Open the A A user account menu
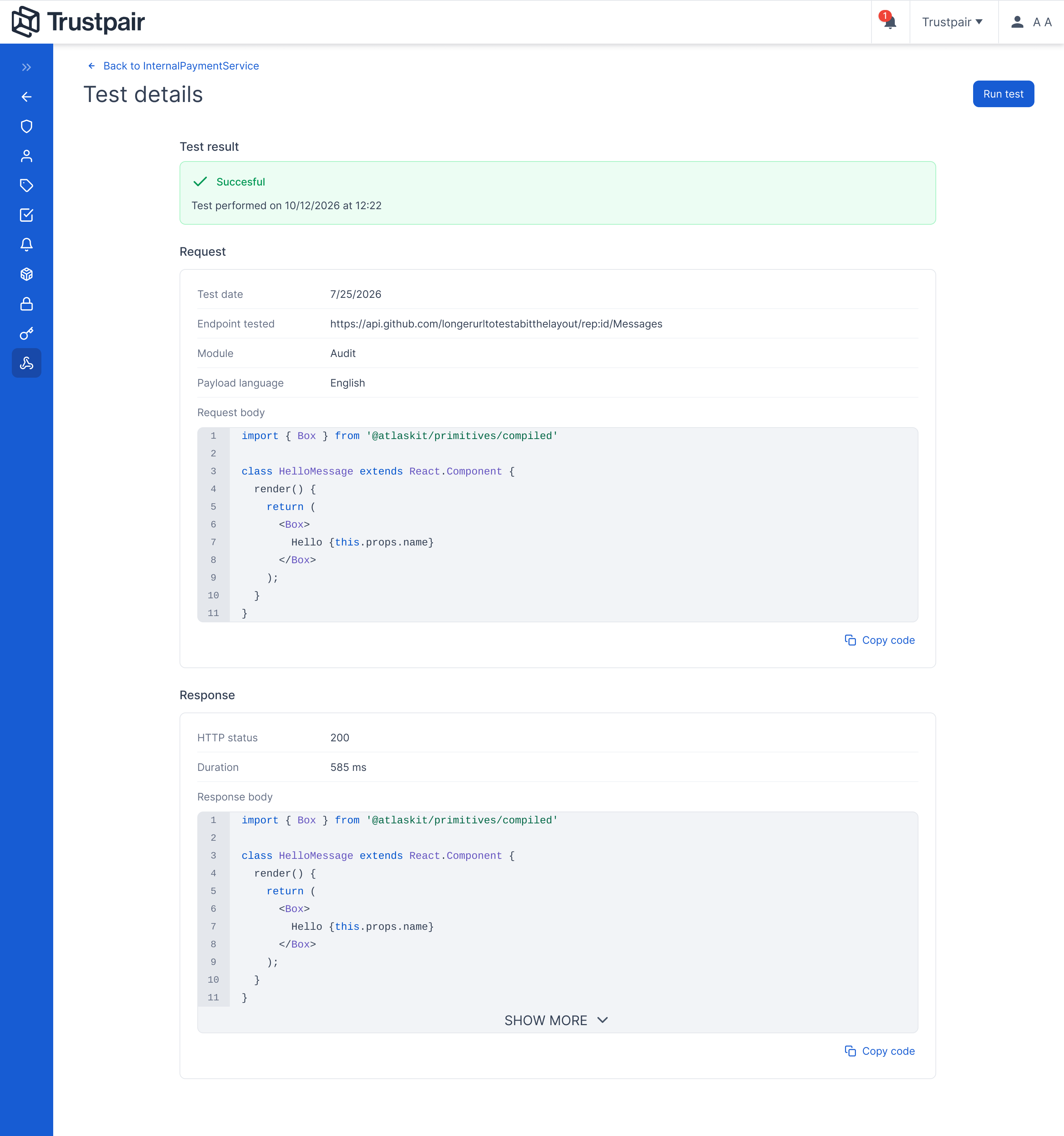Viewport: 1064px width, 1136px height. tap(1031, 22)
